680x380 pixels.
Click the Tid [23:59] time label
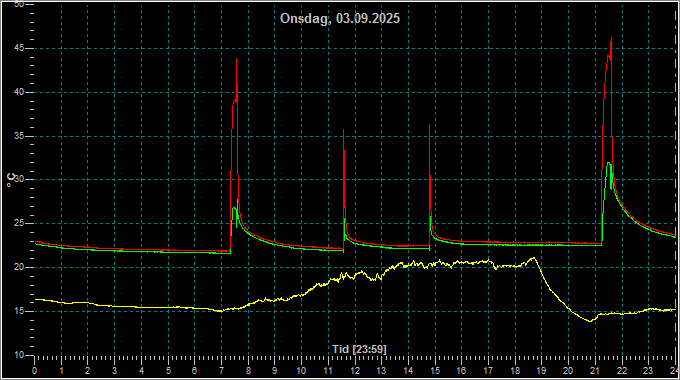(359, 349)
